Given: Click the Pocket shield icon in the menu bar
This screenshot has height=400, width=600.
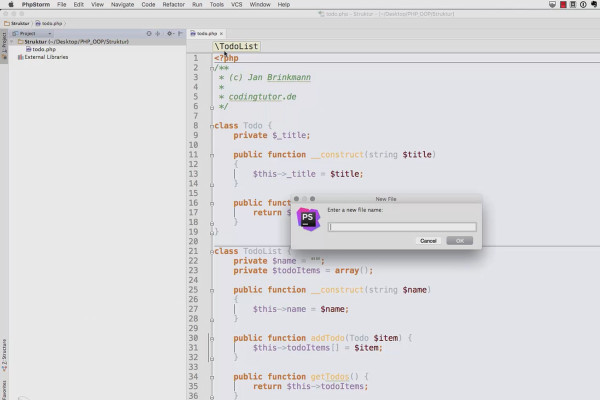Looking at the screenshot, I should [552, 5].
